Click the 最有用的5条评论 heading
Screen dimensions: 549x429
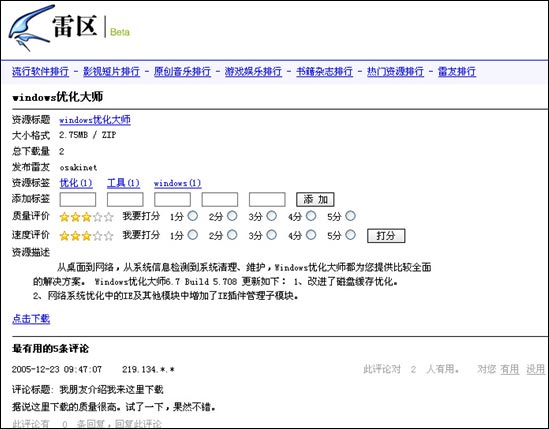pyautogui.click(x=50, y=348)
